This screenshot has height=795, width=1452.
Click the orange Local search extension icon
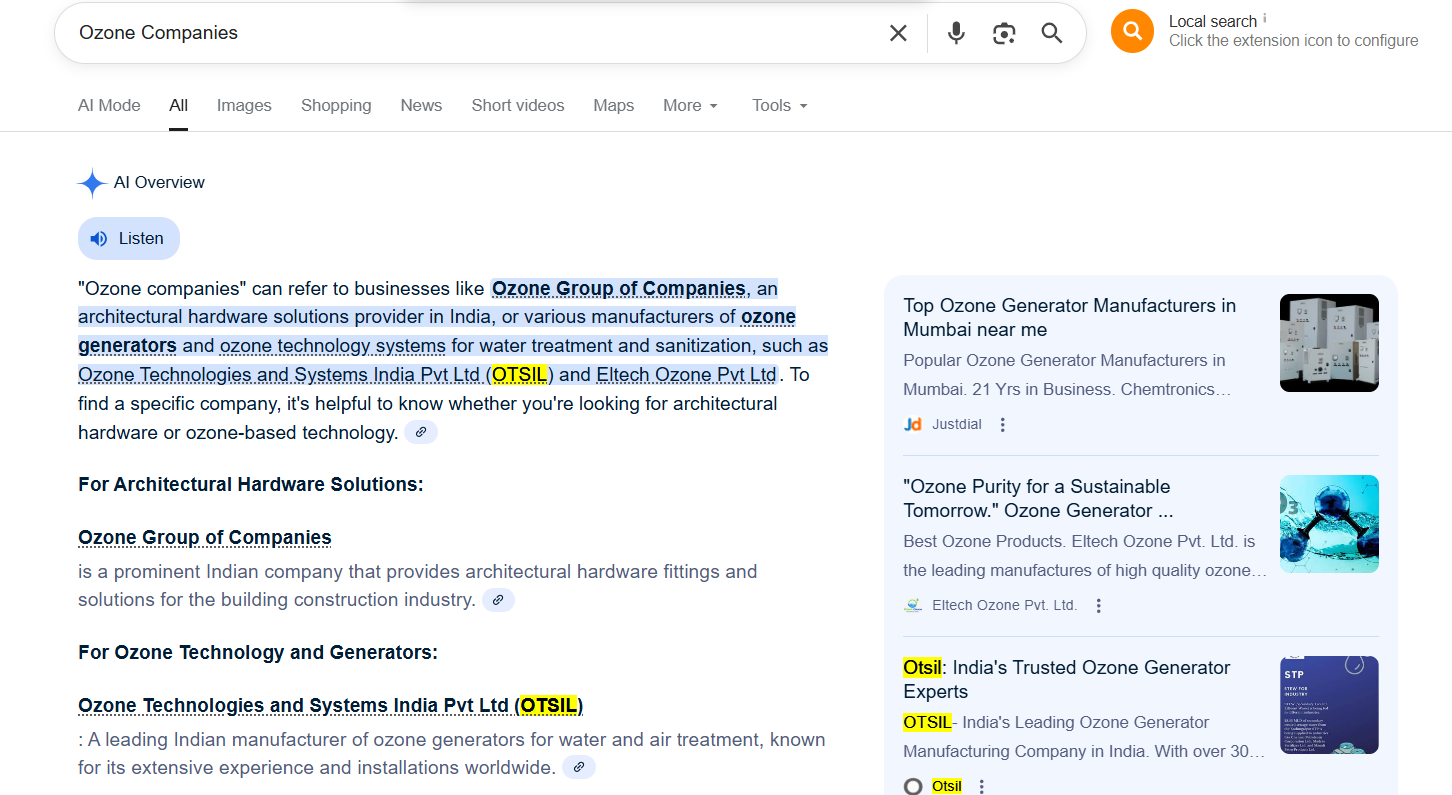(1132, 31)
